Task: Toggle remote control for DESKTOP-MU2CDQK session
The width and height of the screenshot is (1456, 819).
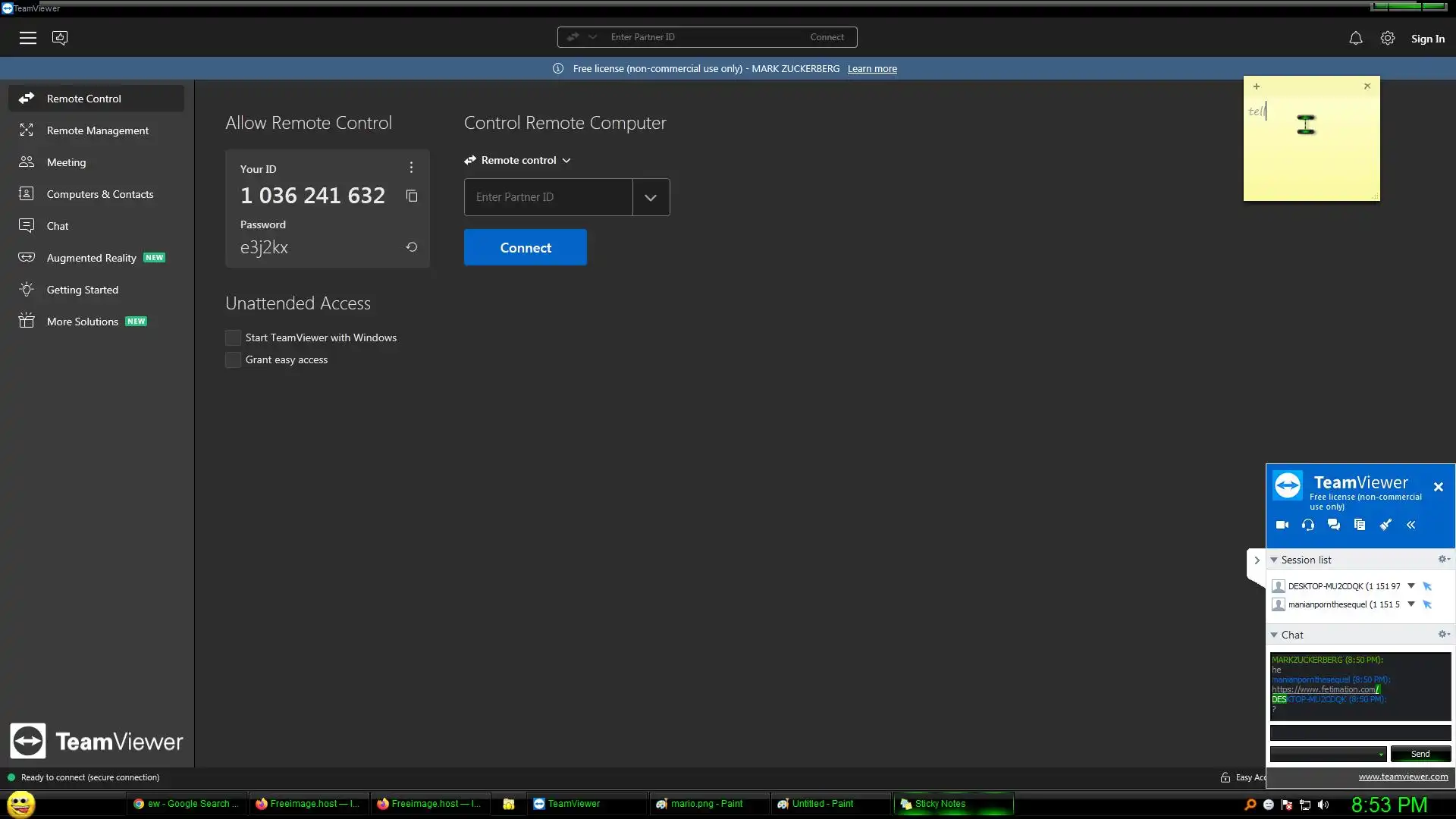Action: [1427, 586]
